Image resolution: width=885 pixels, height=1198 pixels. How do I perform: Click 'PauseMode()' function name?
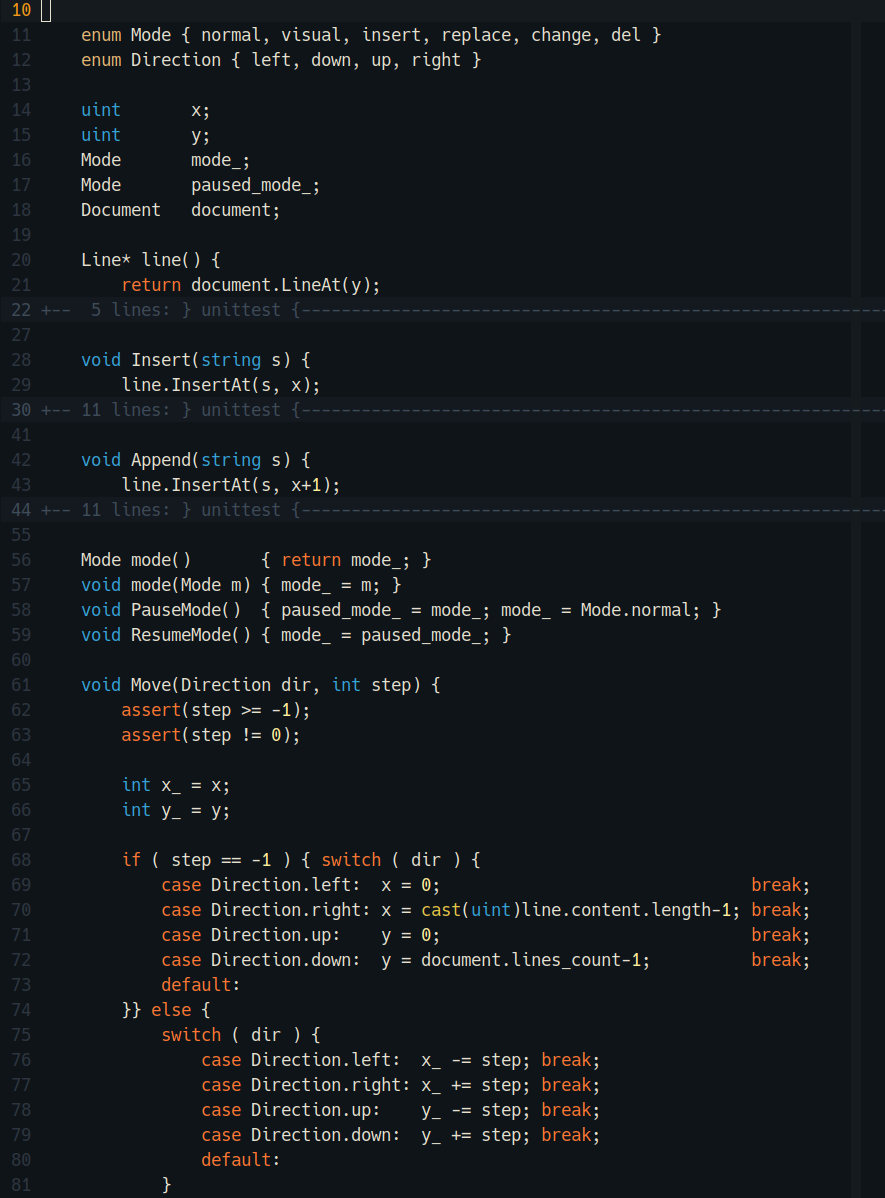pyautogui.click(x=186, y=610)
